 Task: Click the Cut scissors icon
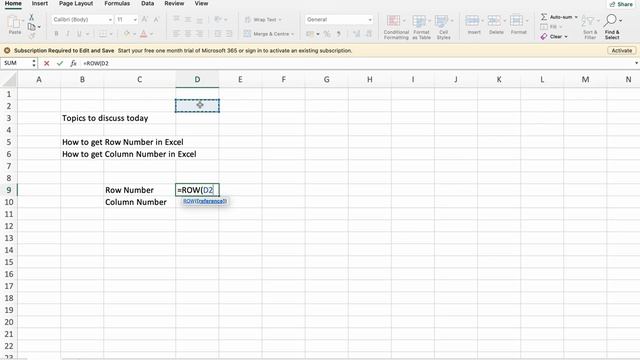pos(31,17)
